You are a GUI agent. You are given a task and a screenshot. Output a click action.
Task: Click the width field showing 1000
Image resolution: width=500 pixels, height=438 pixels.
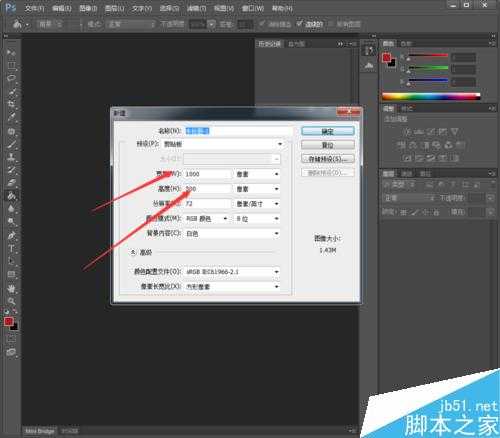pos(207,174)
